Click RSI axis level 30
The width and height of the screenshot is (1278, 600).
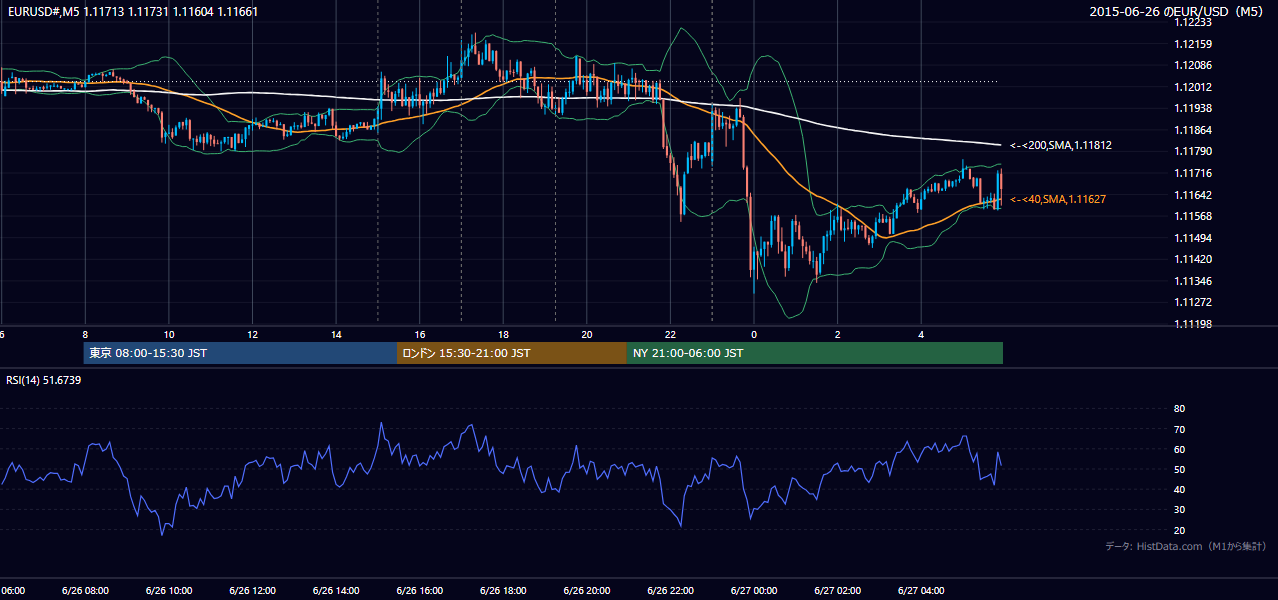click(x=1179, y=510)
